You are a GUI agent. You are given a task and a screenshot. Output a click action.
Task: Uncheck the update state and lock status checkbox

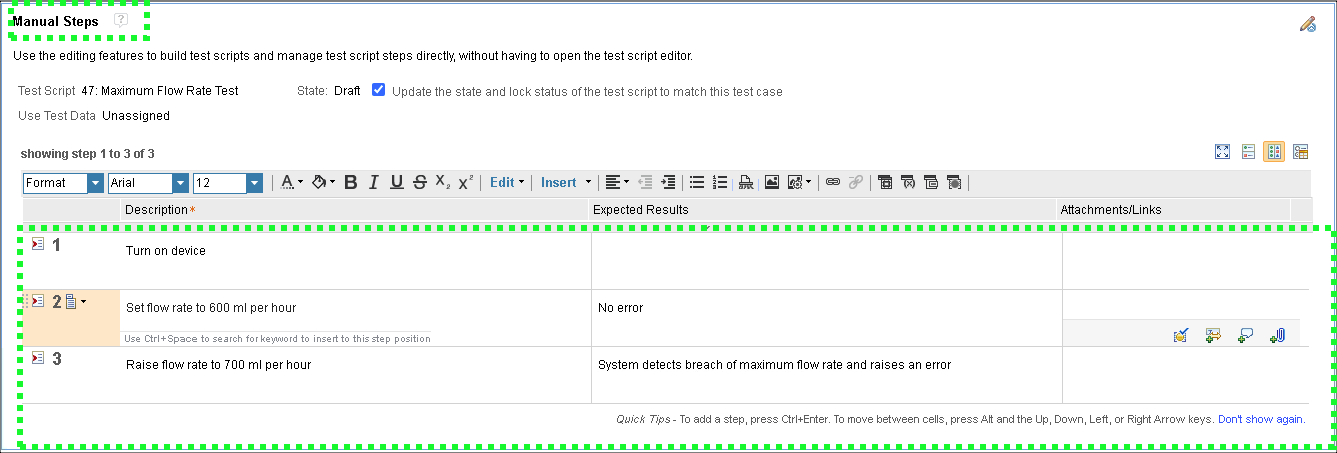(379, 90)
